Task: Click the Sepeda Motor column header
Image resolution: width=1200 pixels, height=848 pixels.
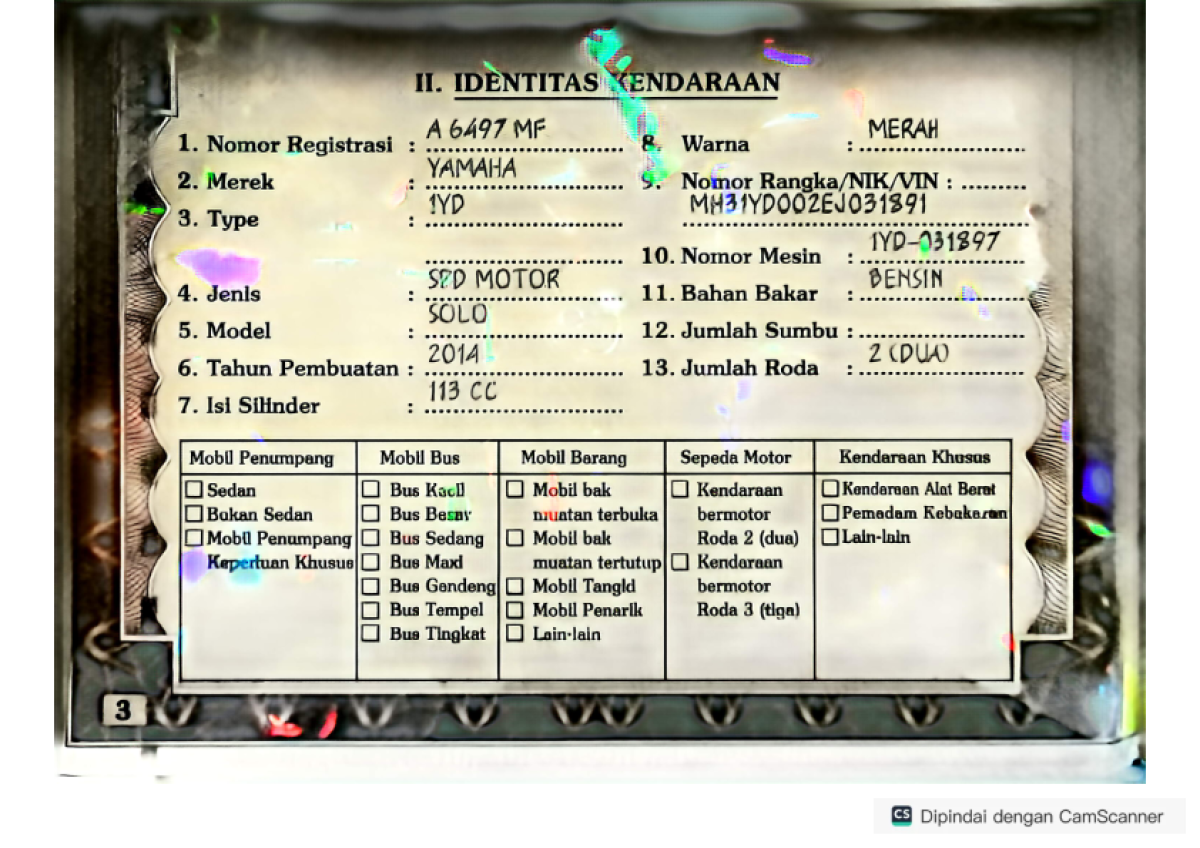Action: (735, 458)
